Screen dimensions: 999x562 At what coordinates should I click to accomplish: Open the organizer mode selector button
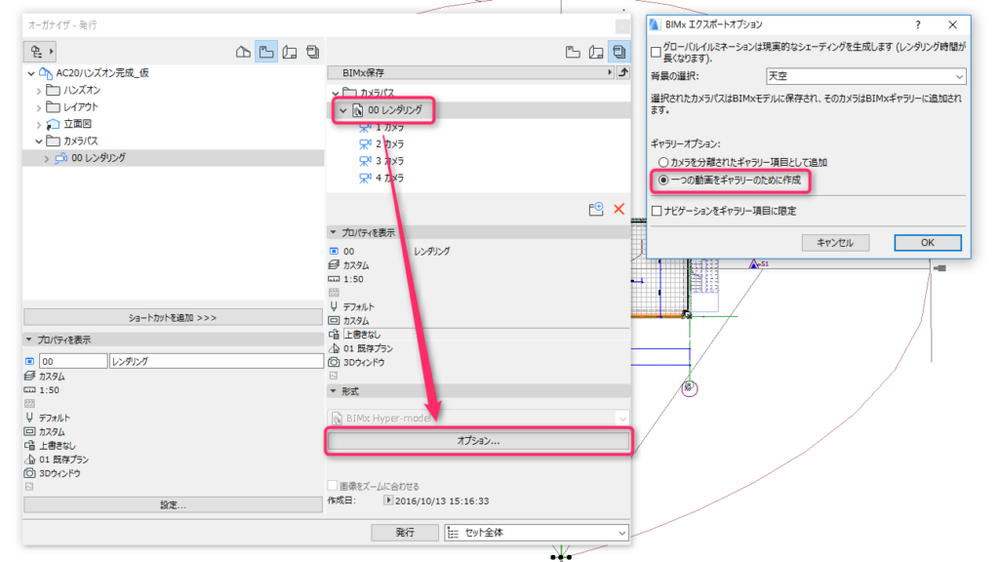pyautogui.click(x=40, y=51)
